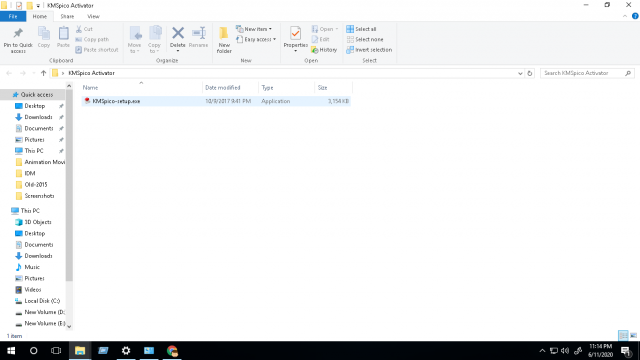Create a New folder from the ribbon
Screen dimensions: 640x360
tap(224, 40)
